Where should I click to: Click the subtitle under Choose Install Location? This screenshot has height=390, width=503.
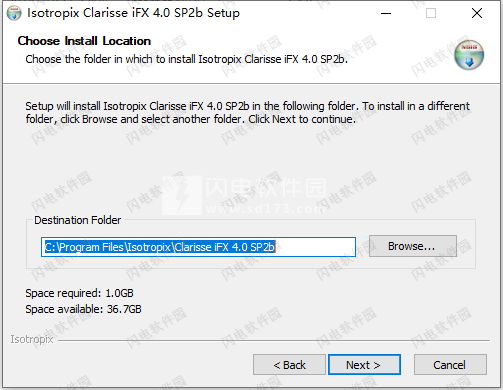point(187,59)
